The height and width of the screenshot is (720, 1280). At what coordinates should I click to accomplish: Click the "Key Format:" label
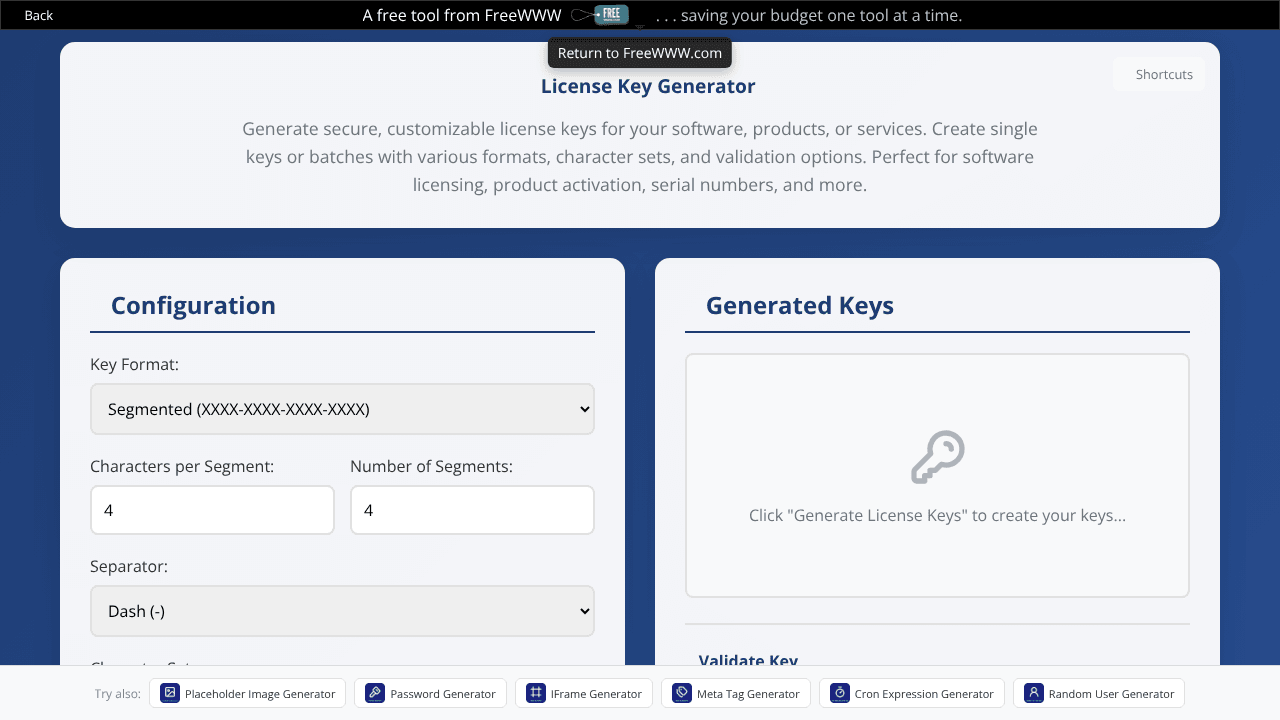point(134,365)
